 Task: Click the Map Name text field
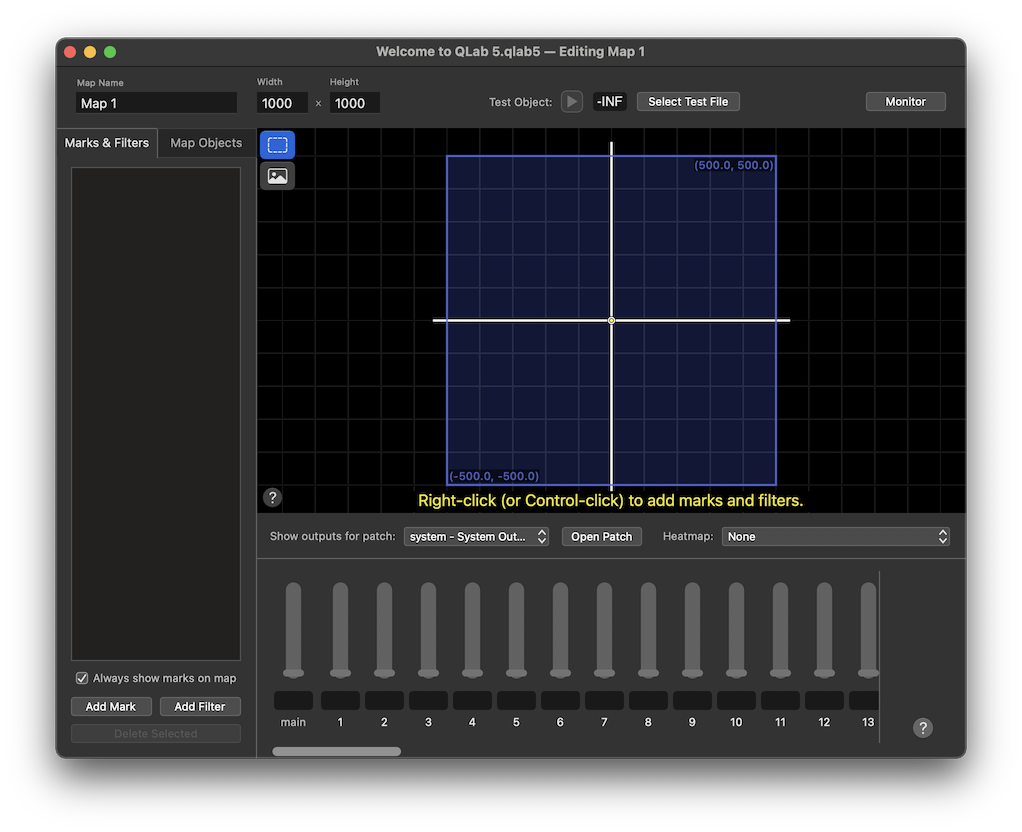click(x=155, y=102)
